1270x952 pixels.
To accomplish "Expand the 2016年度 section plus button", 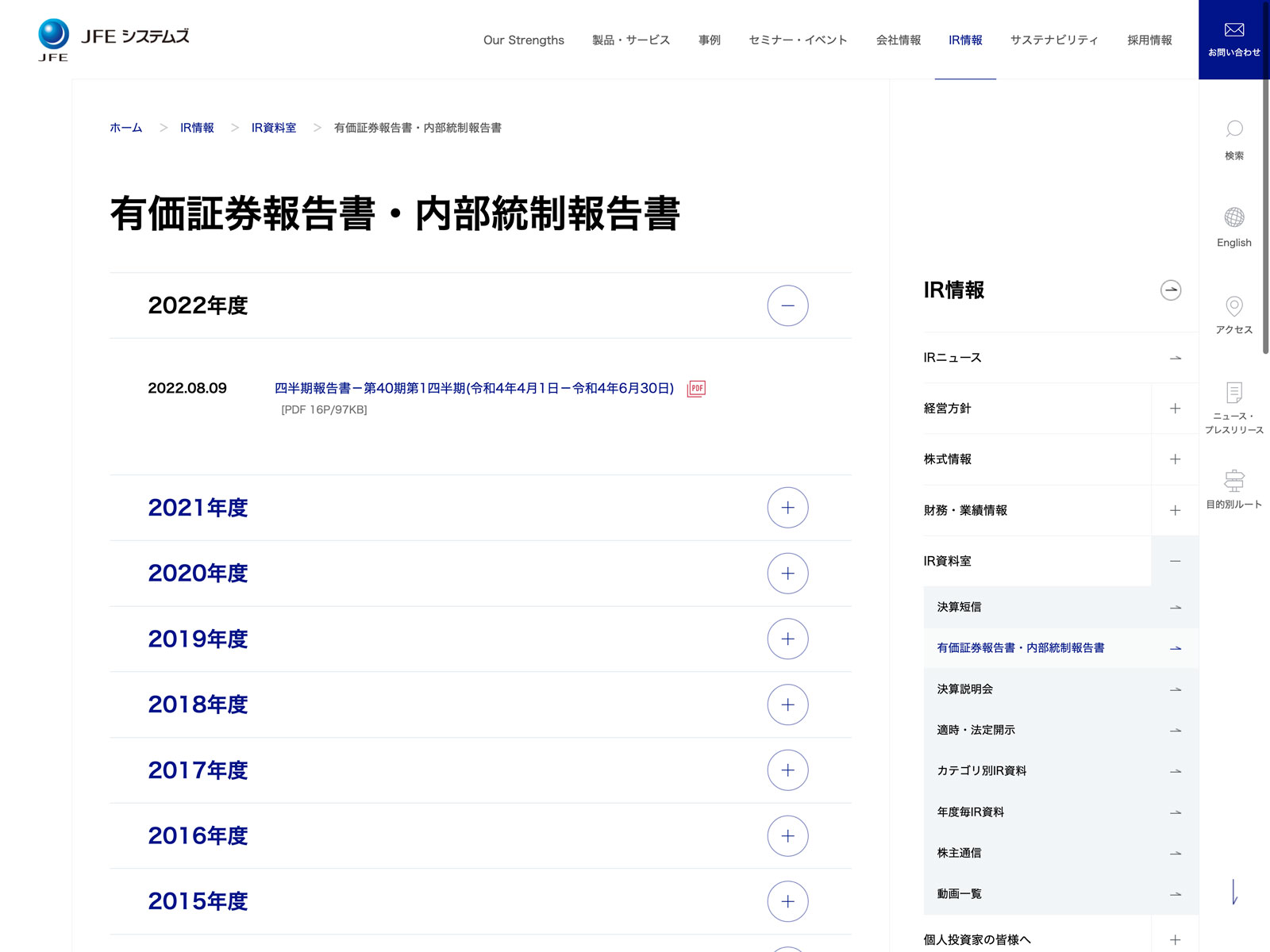I will tap(787, 835).
